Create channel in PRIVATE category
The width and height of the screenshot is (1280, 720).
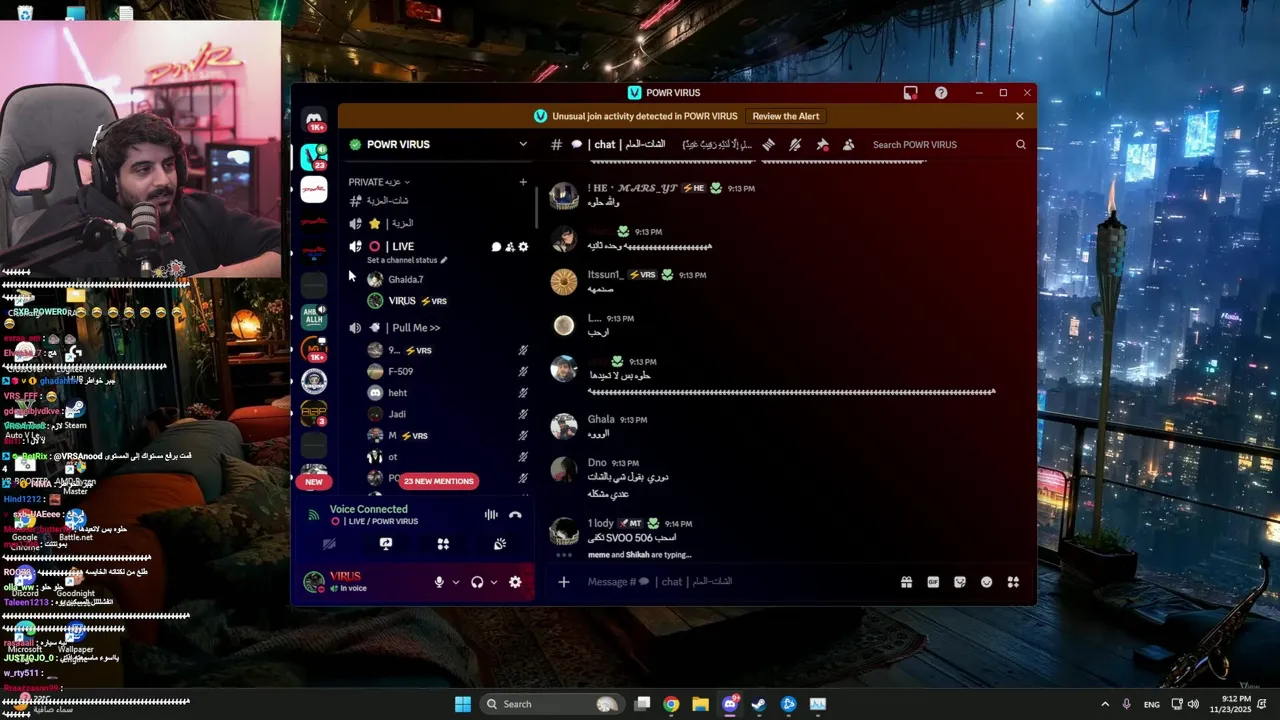522,182
